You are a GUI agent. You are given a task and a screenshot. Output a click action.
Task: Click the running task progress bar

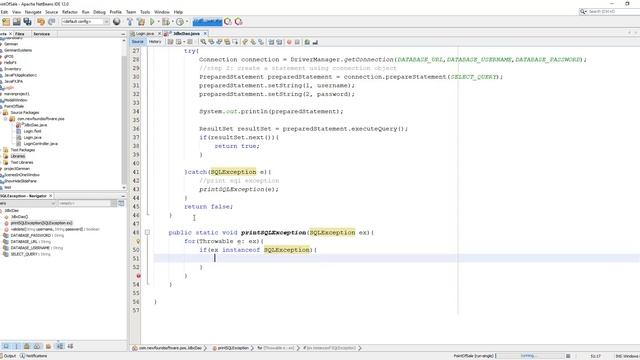pos(529,356)
